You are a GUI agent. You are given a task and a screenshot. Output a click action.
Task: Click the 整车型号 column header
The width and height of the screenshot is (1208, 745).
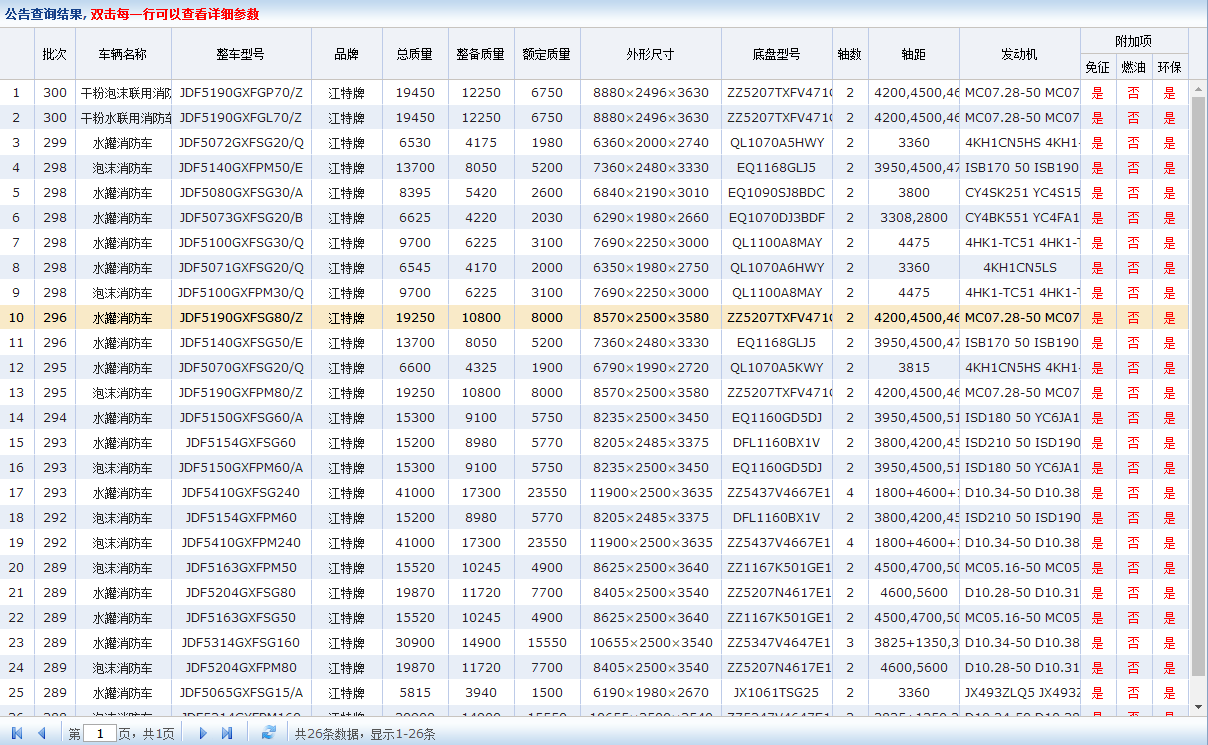[241, 54]
